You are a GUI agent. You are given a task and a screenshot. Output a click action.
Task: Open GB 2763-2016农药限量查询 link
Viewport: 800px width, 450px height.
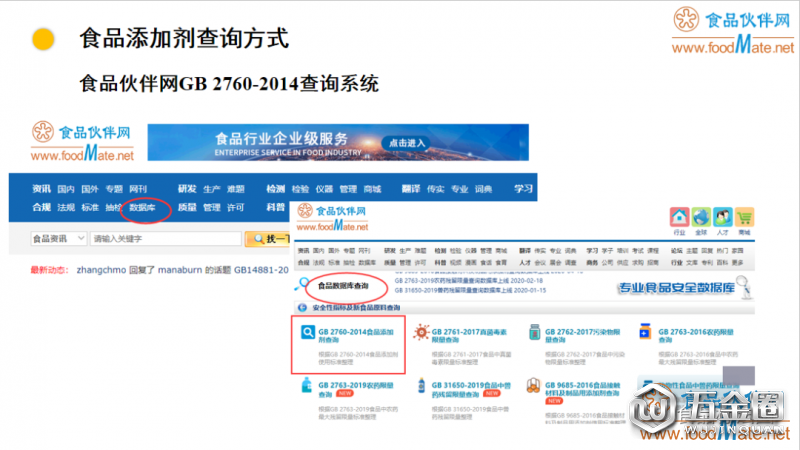tap(695, 336)
